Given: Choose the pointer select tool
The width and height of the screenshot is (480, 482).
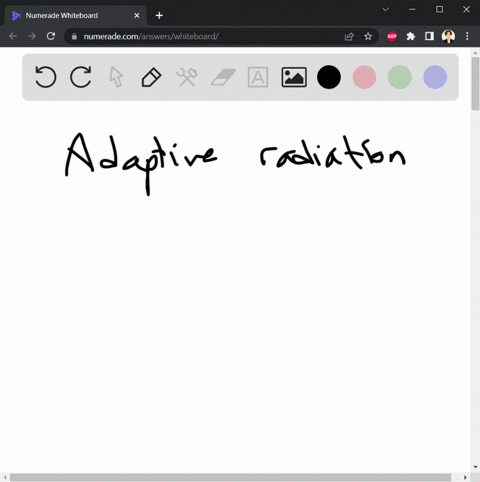Looking at the screenshot, I should [x=116, y=77].
